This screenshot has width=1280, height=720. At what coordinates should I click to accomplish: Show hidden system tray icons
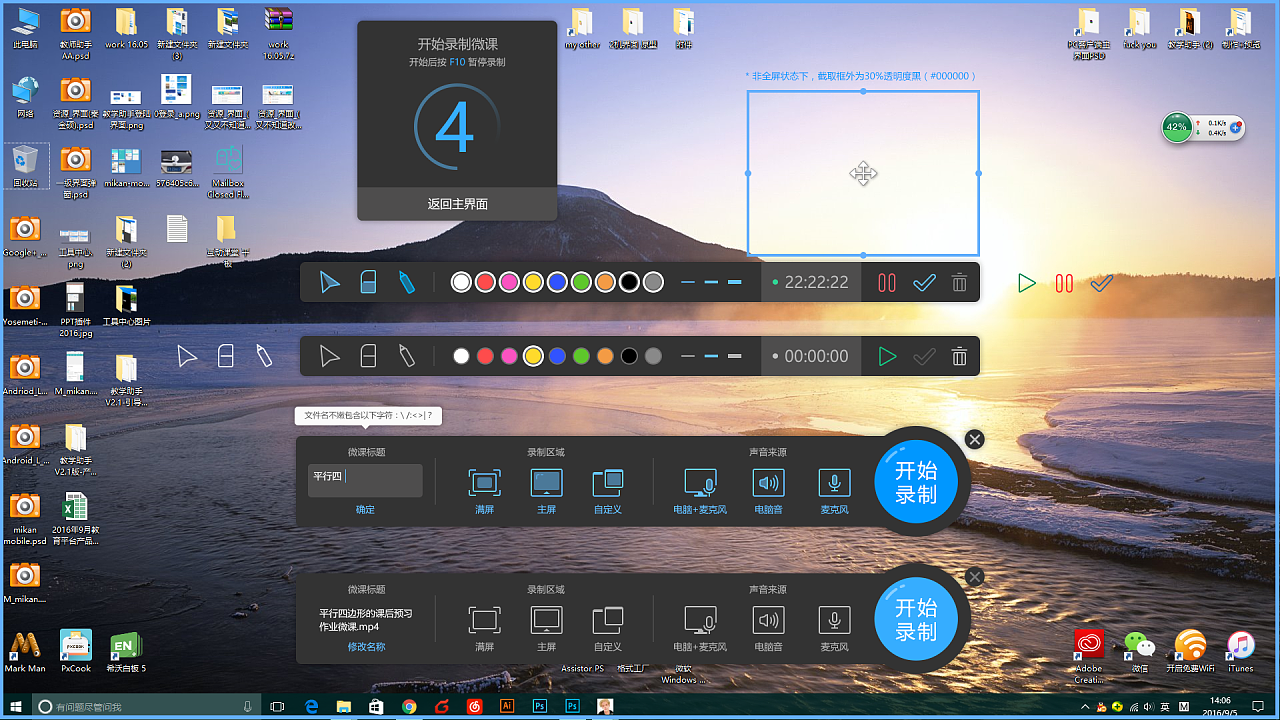click(x=1087, y=706)
